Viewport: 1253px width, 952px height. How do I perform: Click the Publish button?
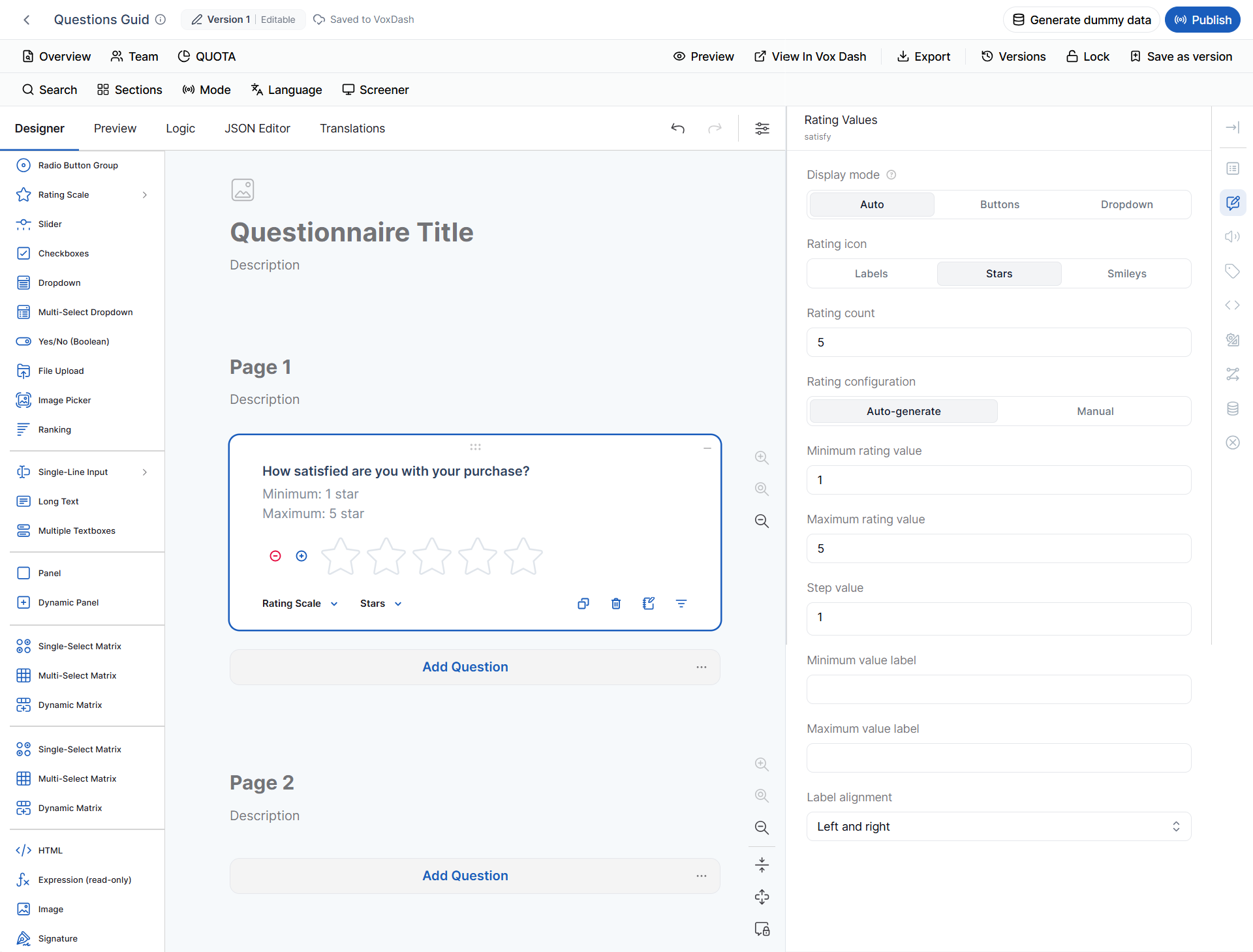coord(1203,20)
